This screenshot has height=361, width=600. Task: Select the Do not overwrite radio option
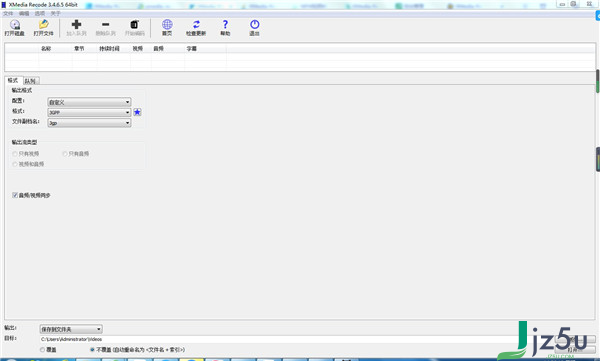tap(92, 350)
